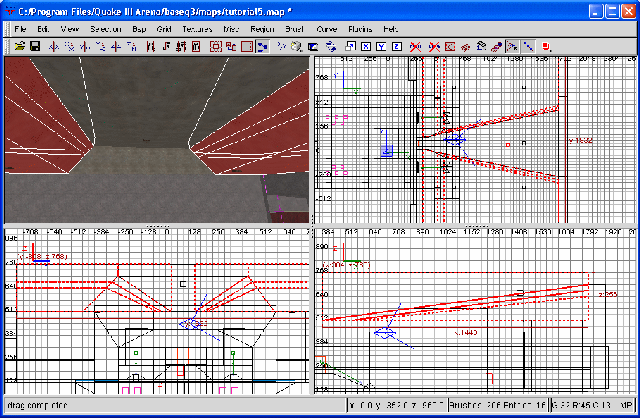
Task: Click the Select touching icon
Action: coord(166,47)
